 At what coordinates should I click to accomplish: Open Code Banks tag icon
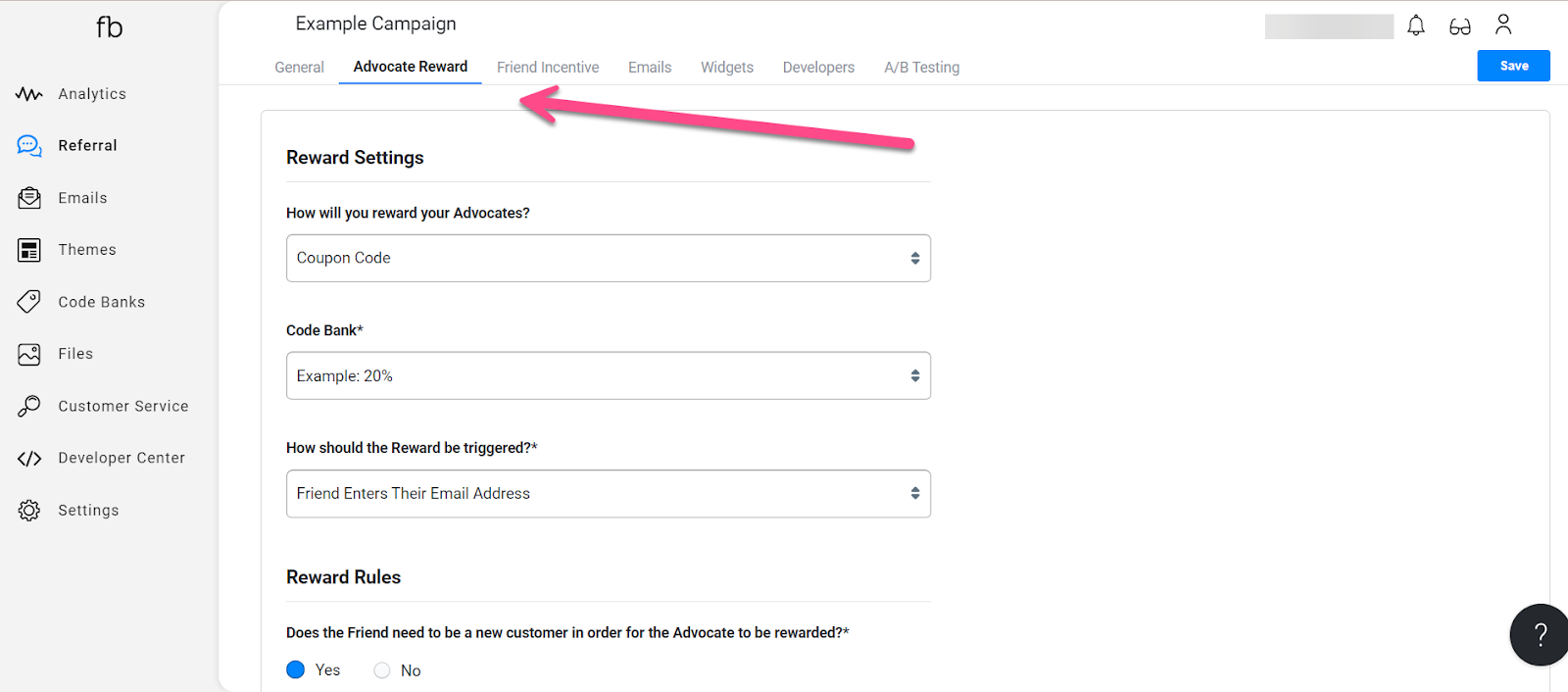pos(29,302)
